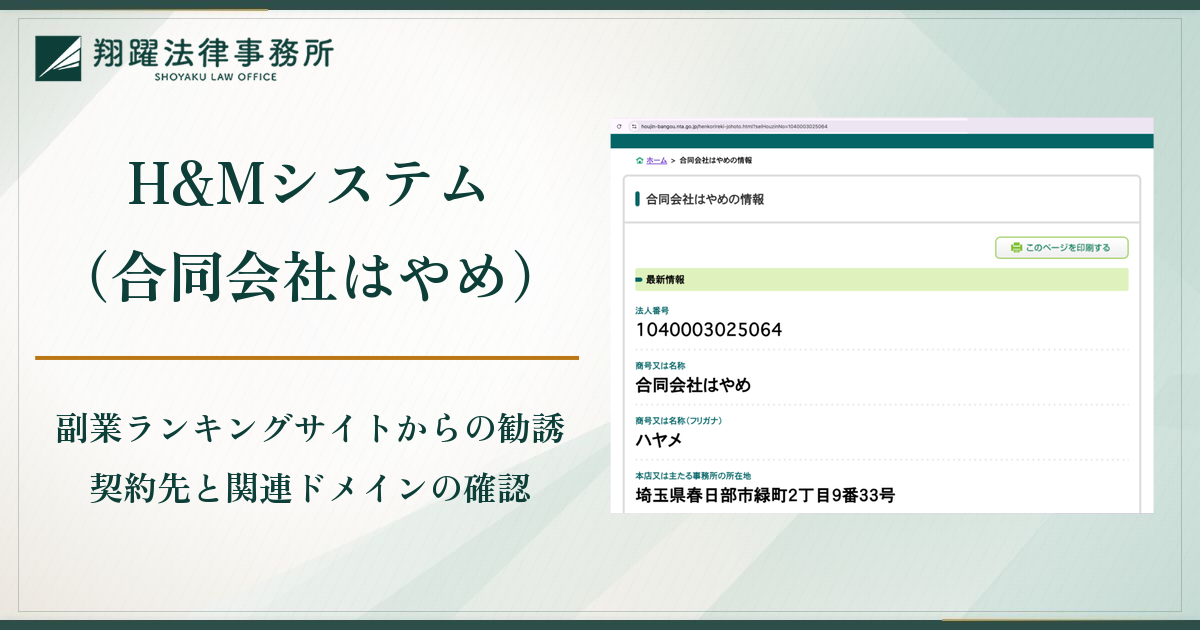1200x630 pixels.
Task: Click the 副業ランキングサイトからの勧誘 subtitle
Action: (311, 430)
